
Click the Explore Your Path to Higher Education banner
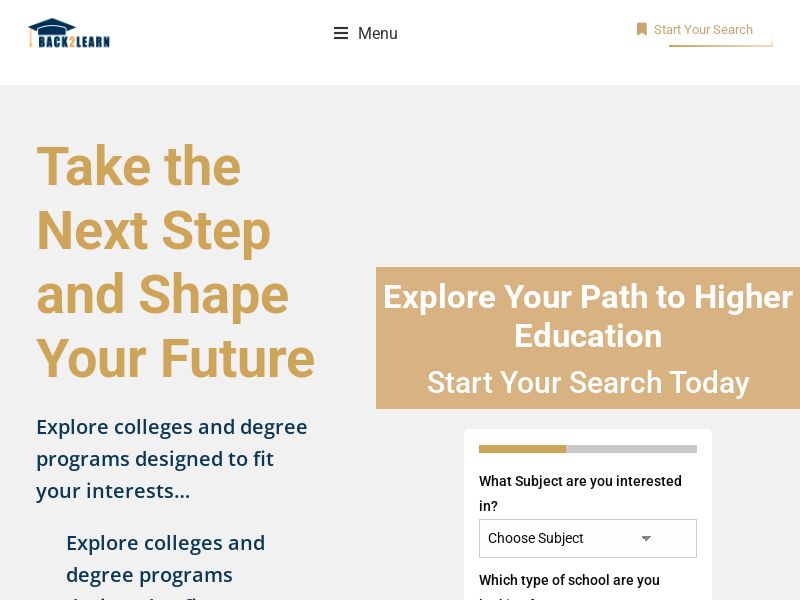[588, 316]
